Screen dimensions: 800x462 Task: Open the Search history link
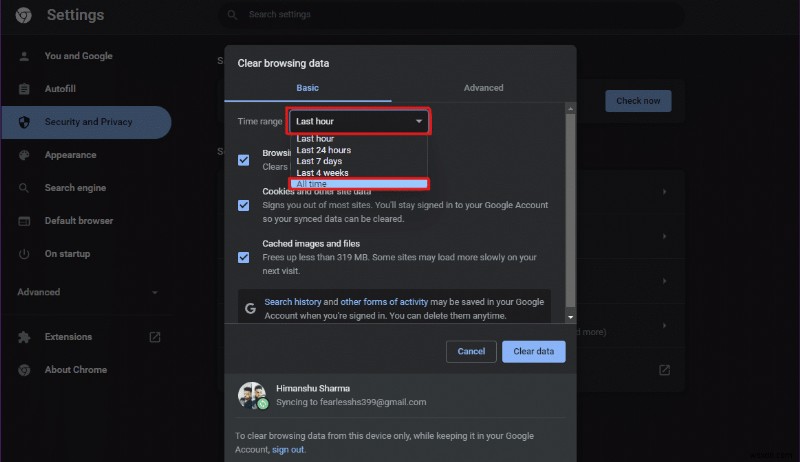293,302
